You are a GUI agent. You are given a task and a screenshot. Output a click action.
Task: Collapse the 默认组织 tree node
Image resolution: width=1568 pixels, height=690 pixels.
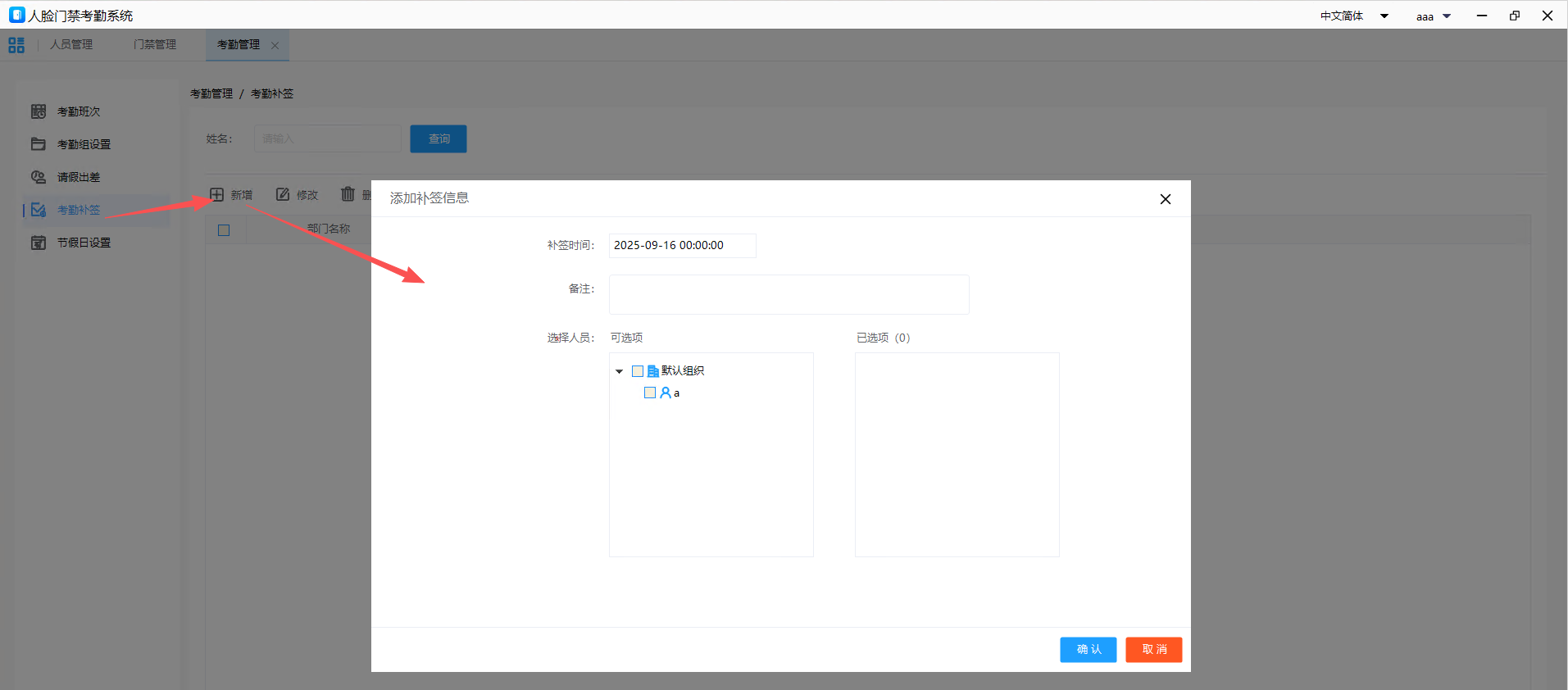click(x=620, y=371)
